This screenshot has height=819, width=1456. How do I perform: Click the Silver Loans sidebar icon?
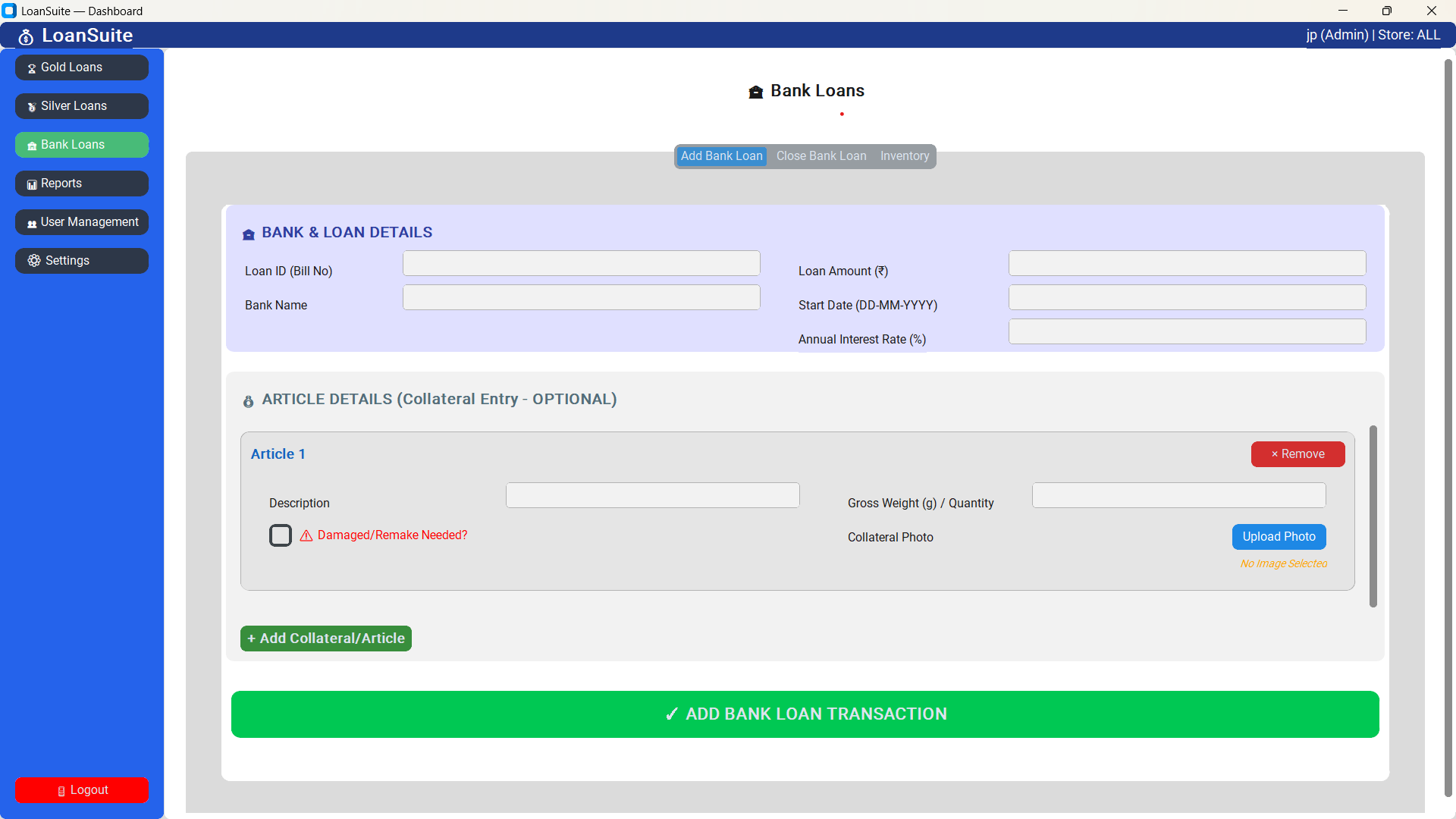point(30,106)
